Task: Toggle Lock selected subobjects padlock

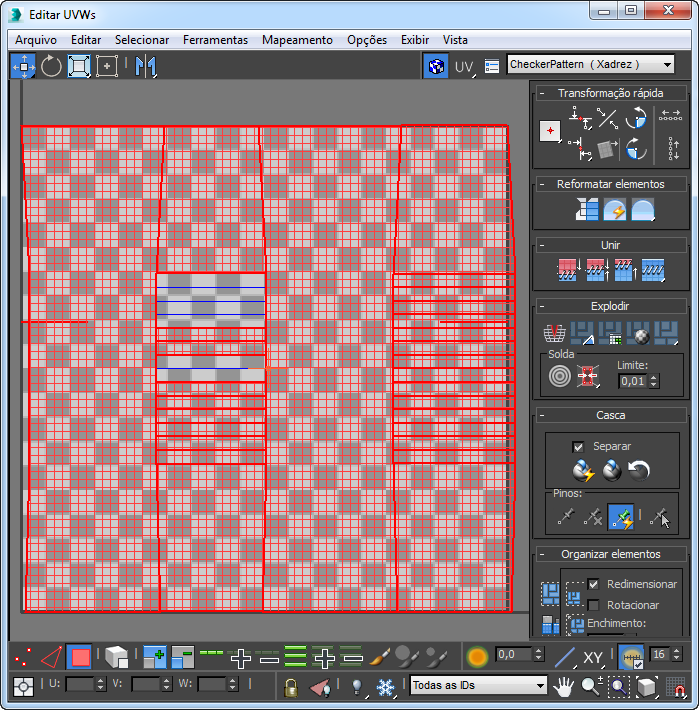Action: point(291,687)
